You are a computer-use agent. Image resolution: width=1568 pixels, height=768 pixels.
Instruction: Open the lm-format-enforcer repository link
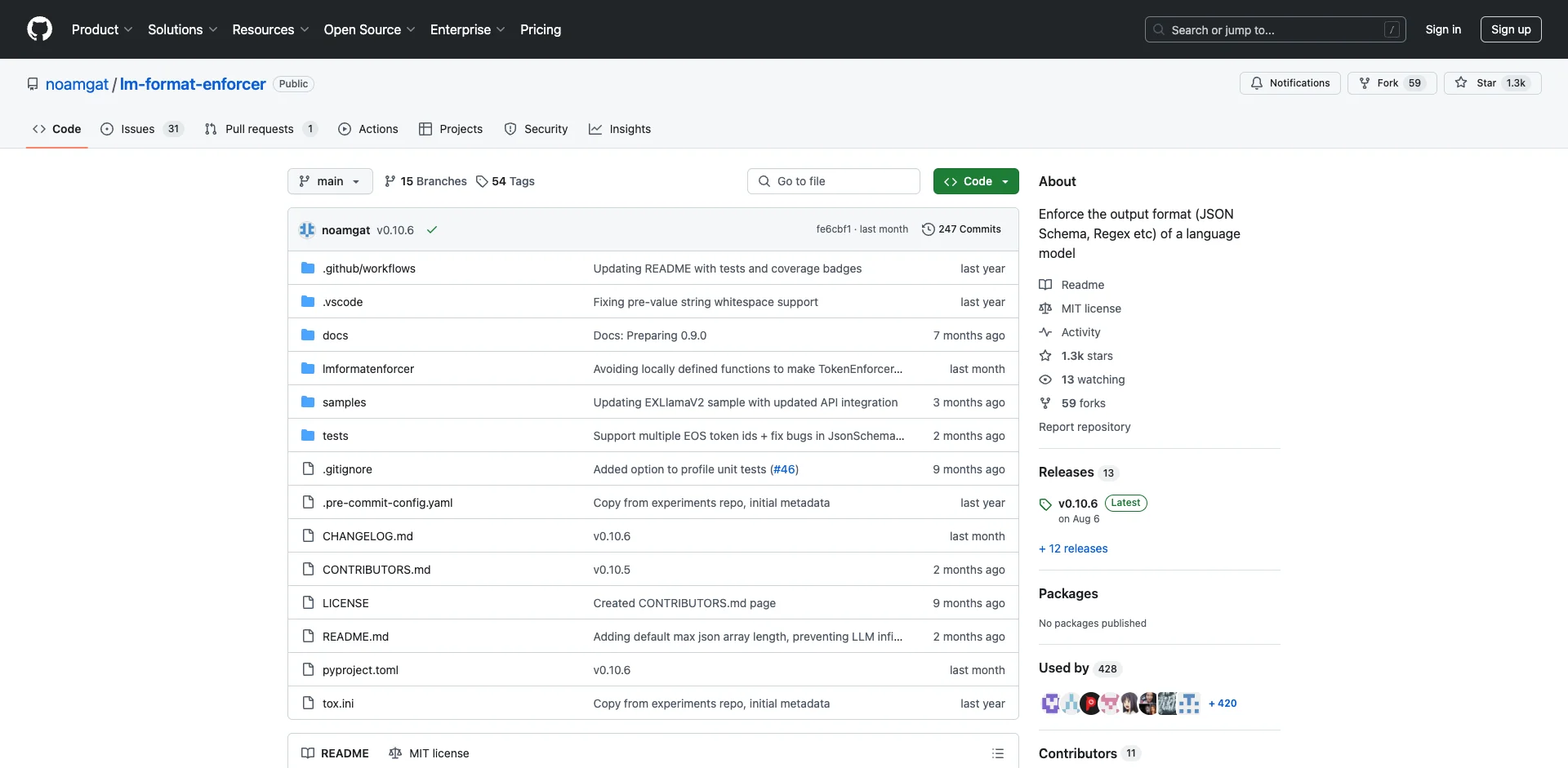pos(193,84)
